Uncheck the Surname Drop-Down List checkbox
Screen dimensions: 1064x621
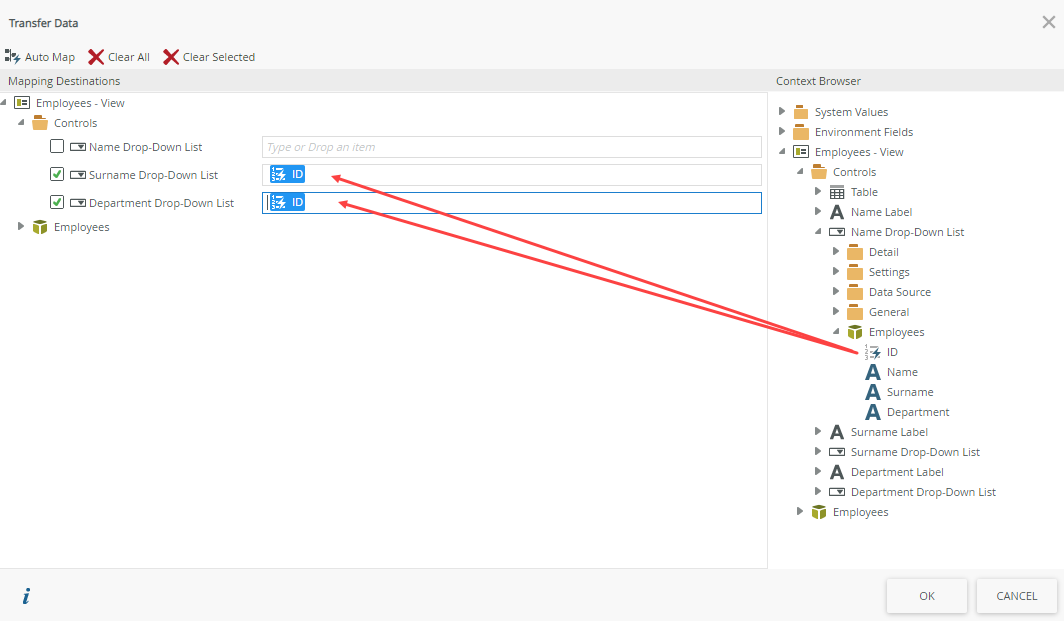click(57, 175)
